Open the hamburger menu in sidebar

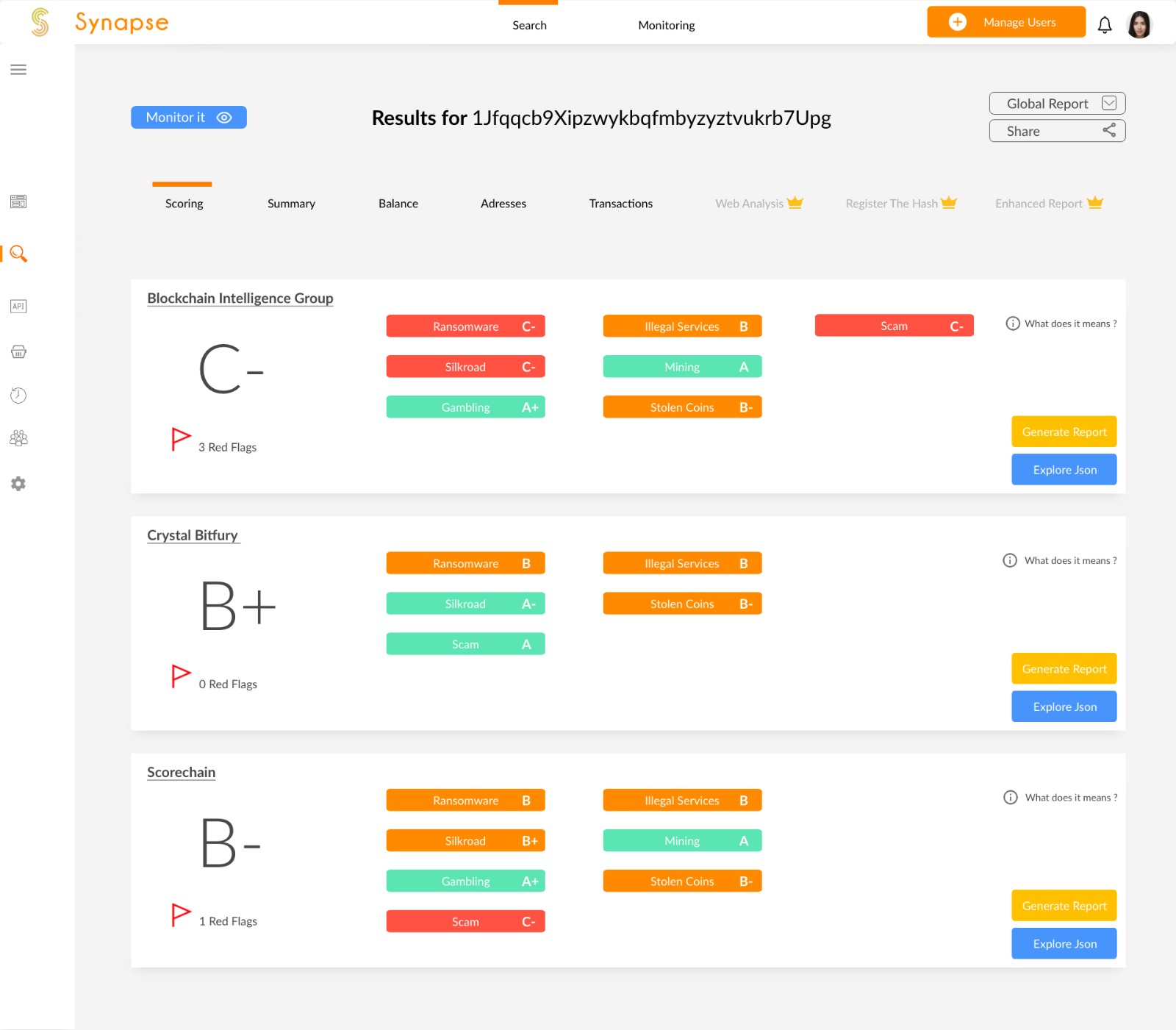pos(18,70)
